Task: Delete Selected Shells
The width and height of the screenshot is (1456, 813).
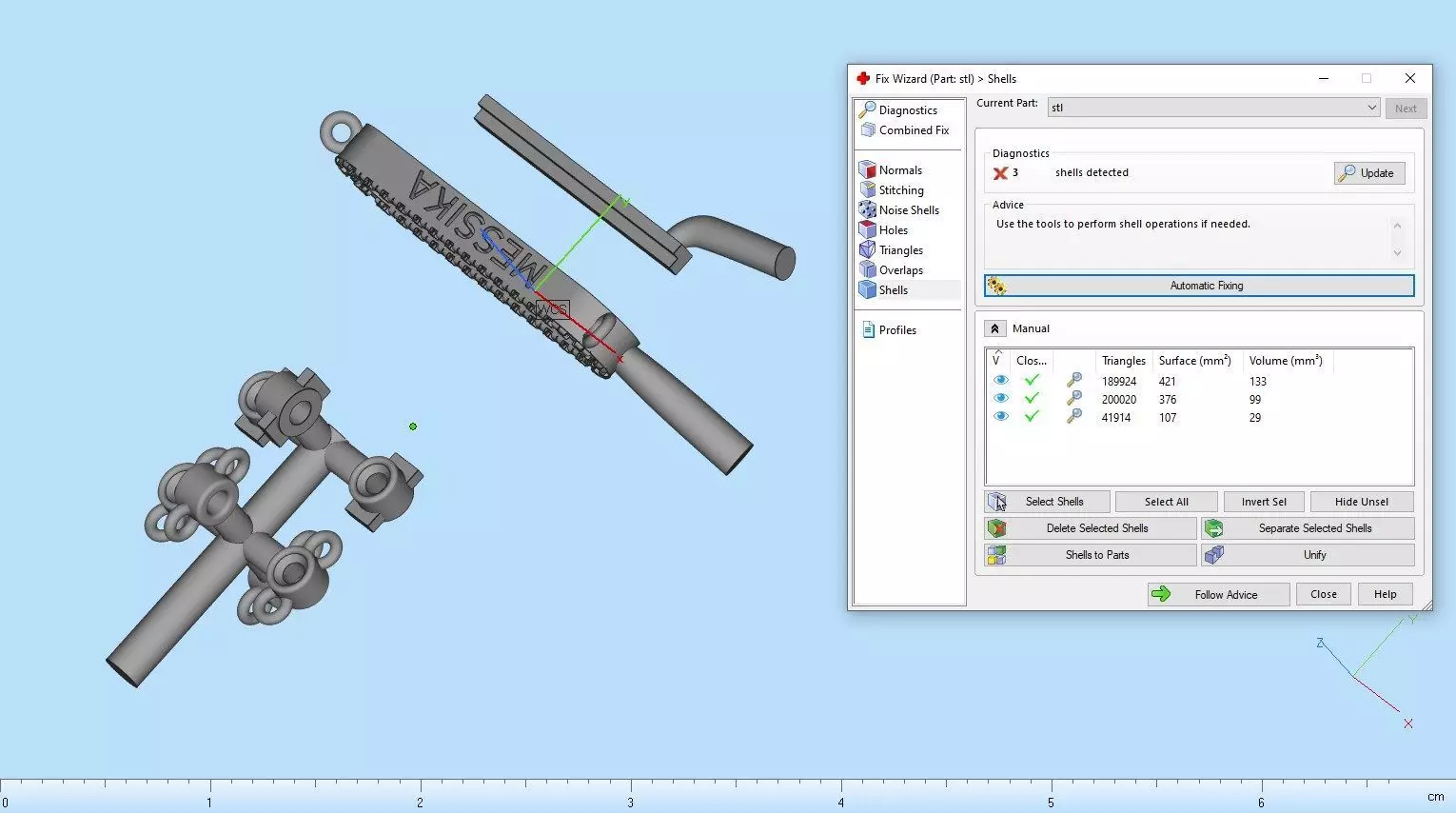Action: click(1091, 528)
